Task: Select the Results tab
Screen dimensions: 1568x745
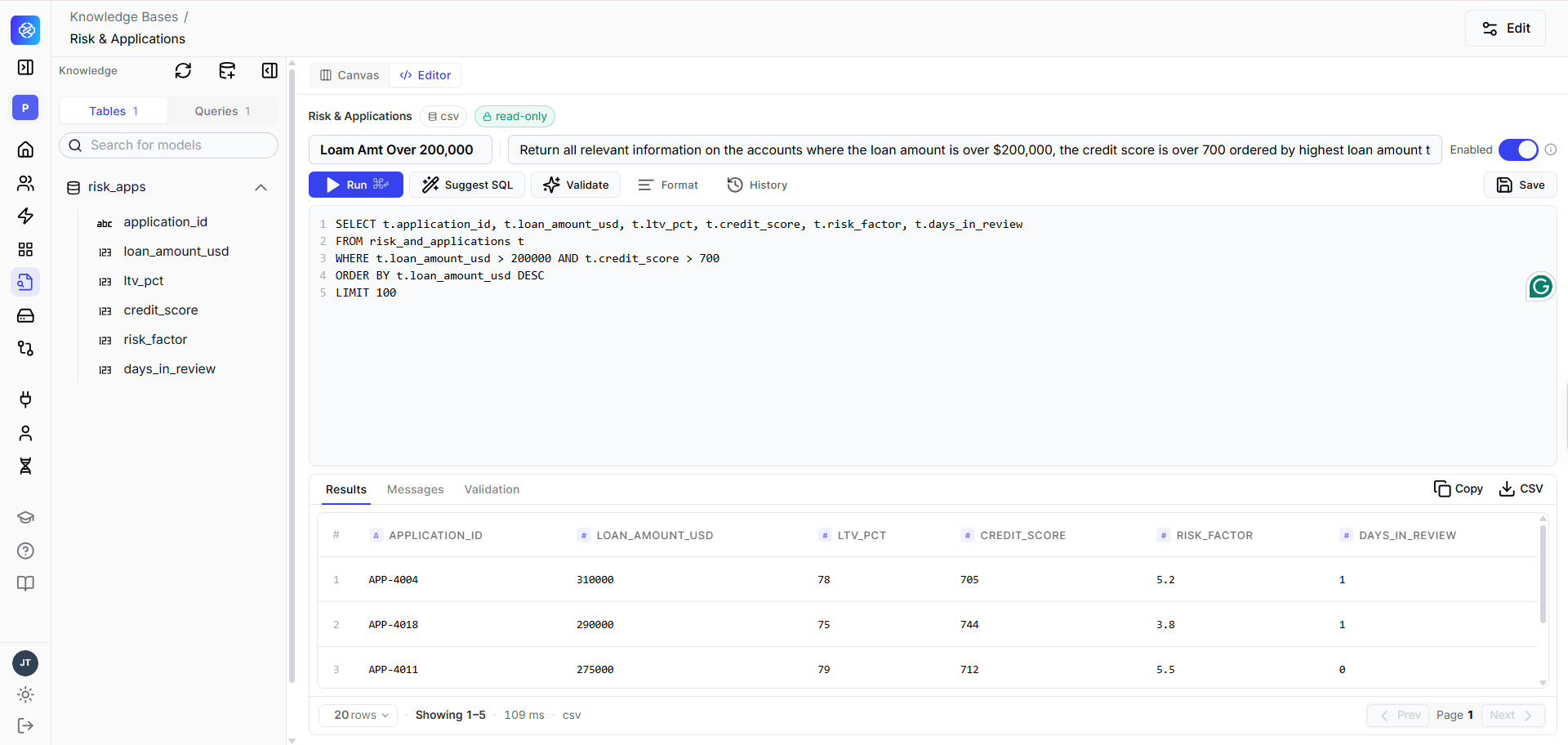Action: pyautogui.click(x=346, y=489)
